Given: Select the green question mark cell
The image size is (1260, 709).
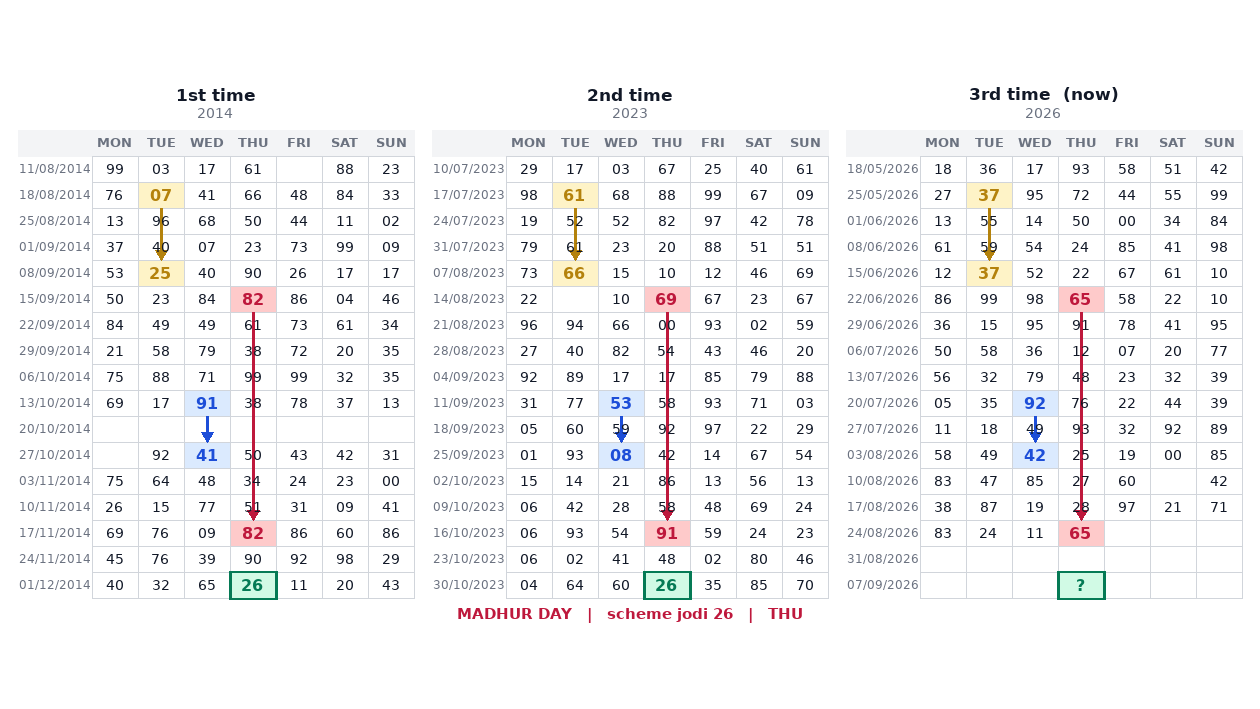Looking at the screenshot, I should 1081,585.
